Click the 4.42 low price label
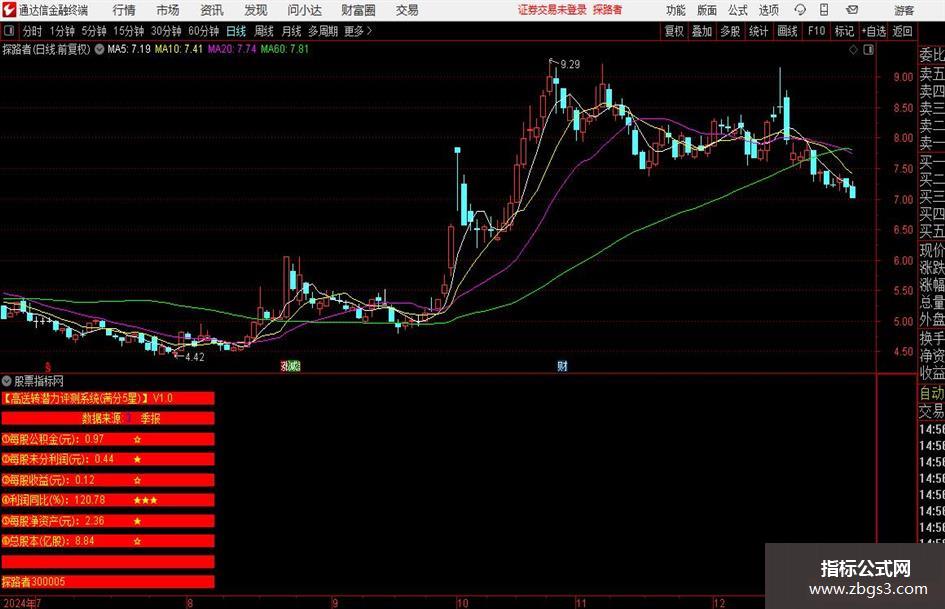 (195, 357)
